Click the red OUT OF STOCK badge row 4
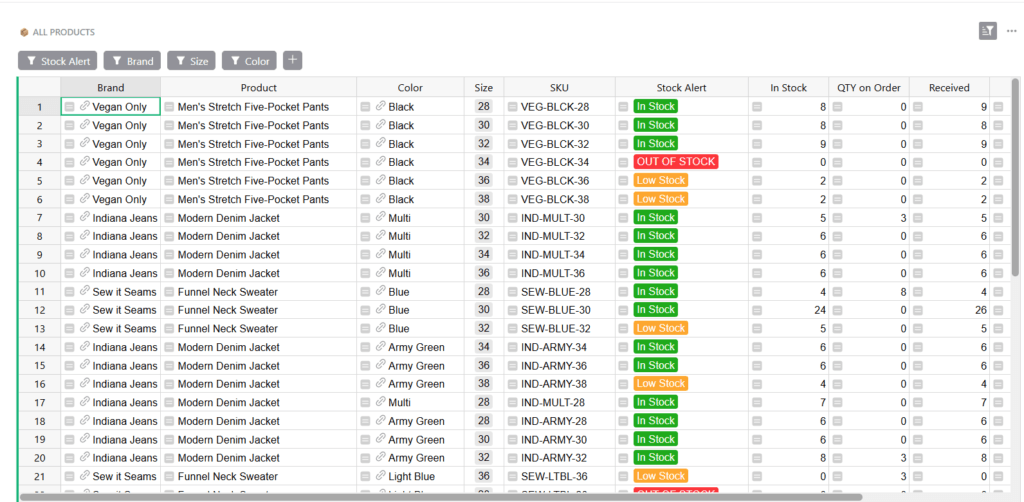1024x502 pixels. click(x=675, y=161)
